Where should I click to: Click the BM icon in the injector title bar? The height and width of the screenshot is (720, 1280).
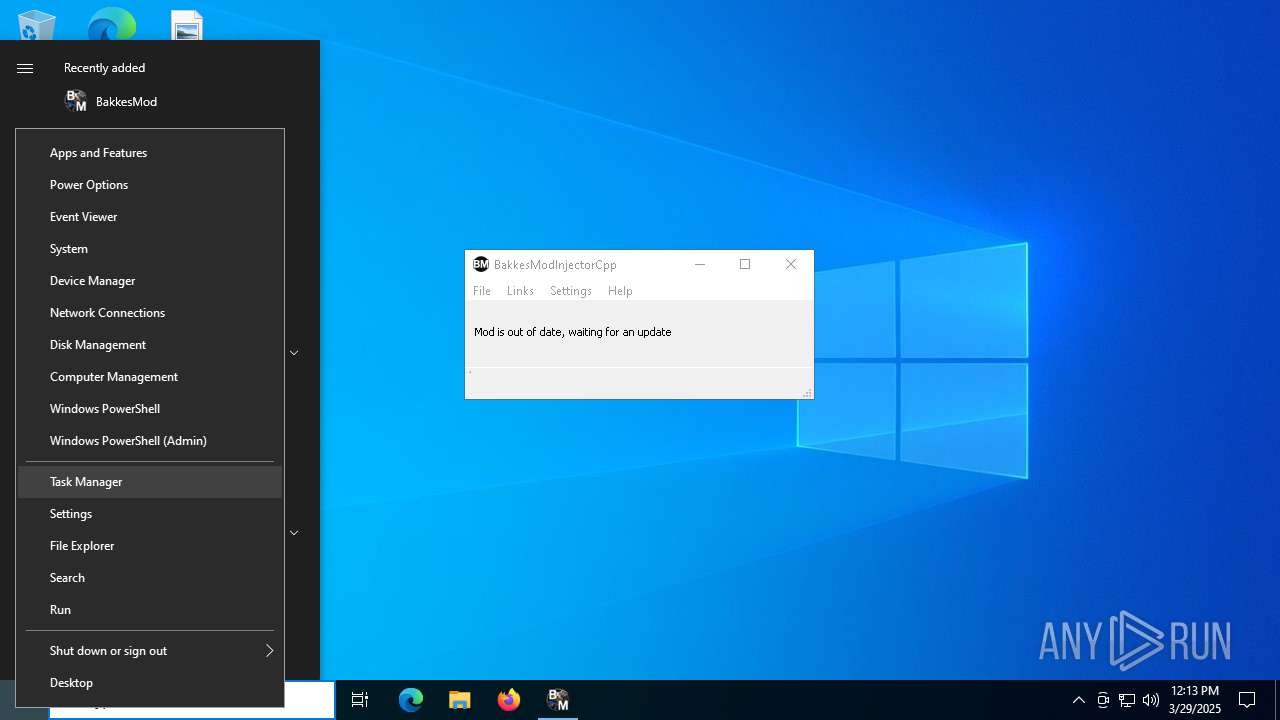click(481, 264)
